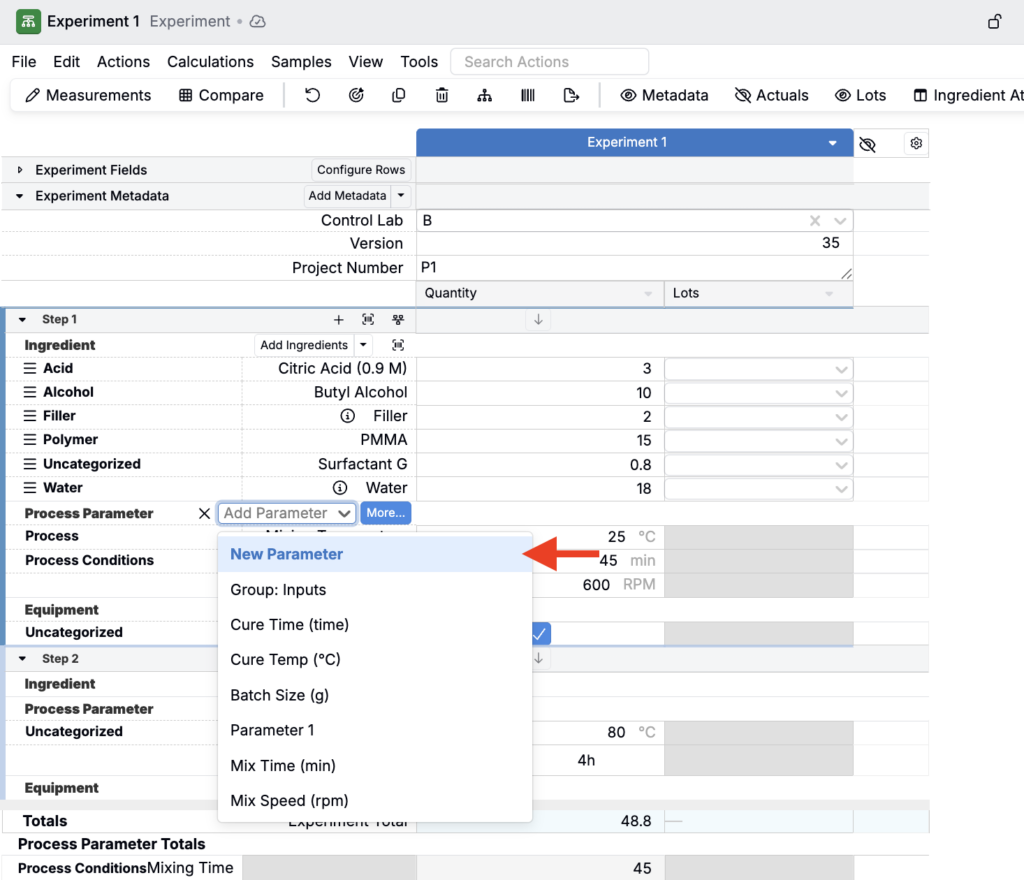Collapse the Step 1 section
This screenshot has height=880, width=1024.
(23, 319)
